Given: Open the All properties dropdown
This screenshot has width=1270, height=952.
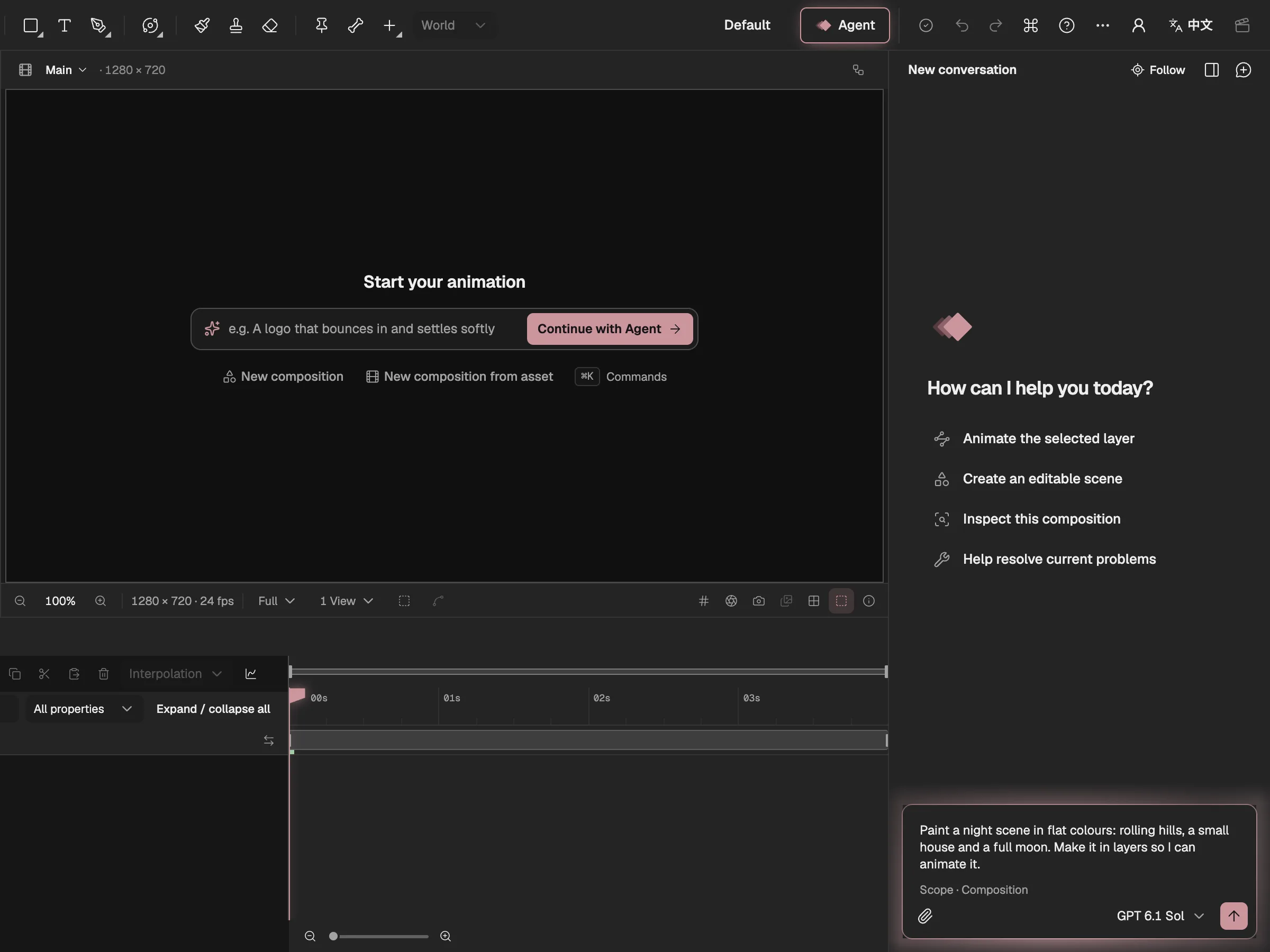Looking at the screenshot, I should (83, 709).
